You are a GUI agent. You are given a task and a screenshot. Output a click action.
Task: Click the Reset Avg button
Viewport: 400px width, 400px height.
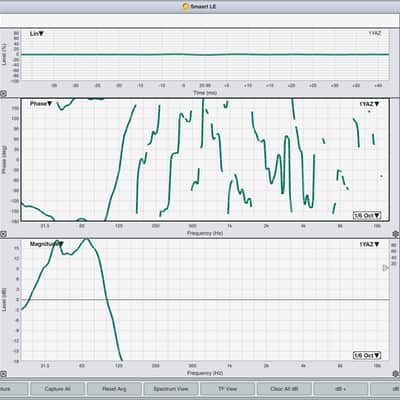click(114, 389)
